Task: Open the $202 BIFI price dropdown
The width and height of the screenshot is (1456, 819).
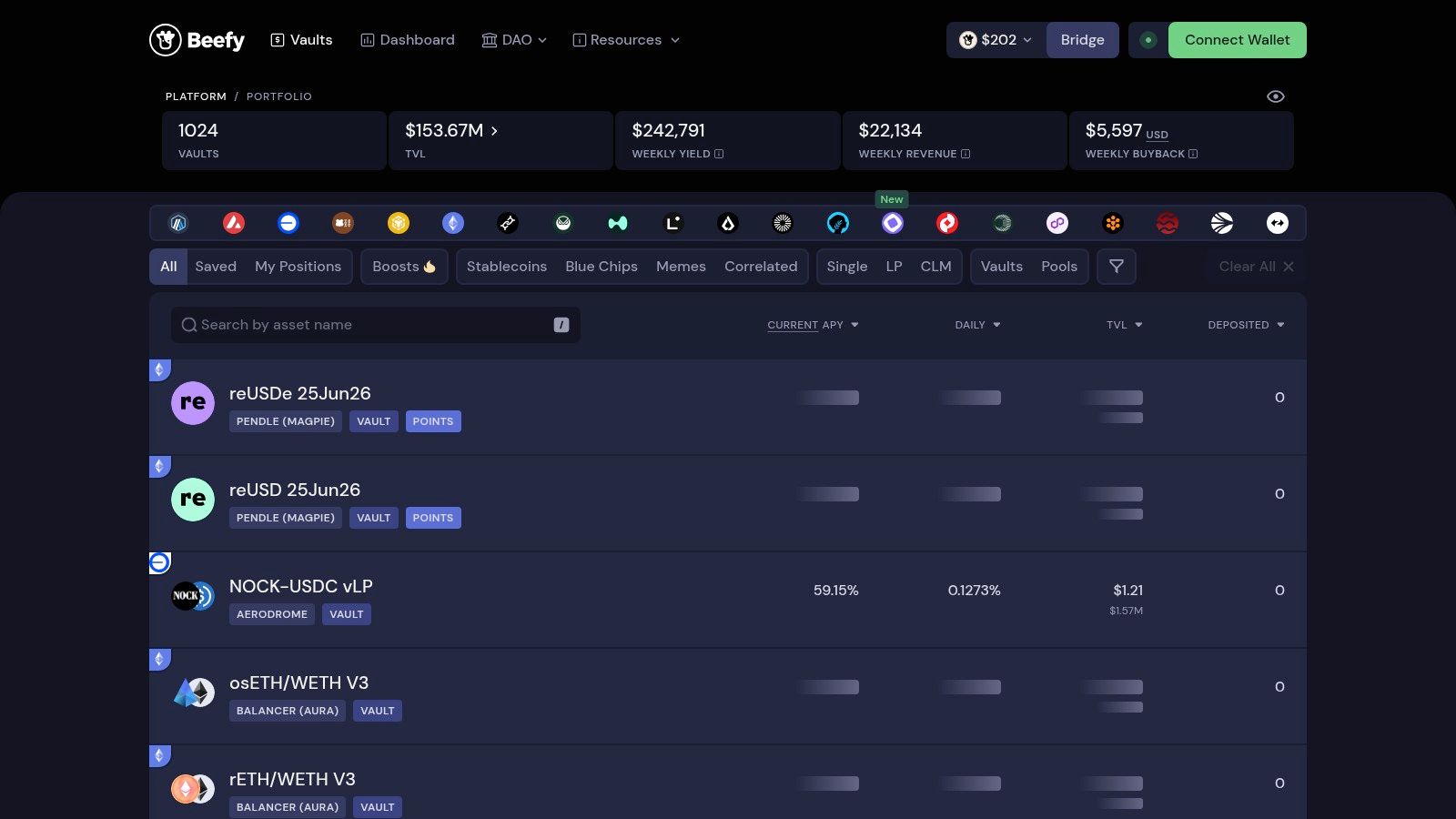Action: [x=996, y=40]
